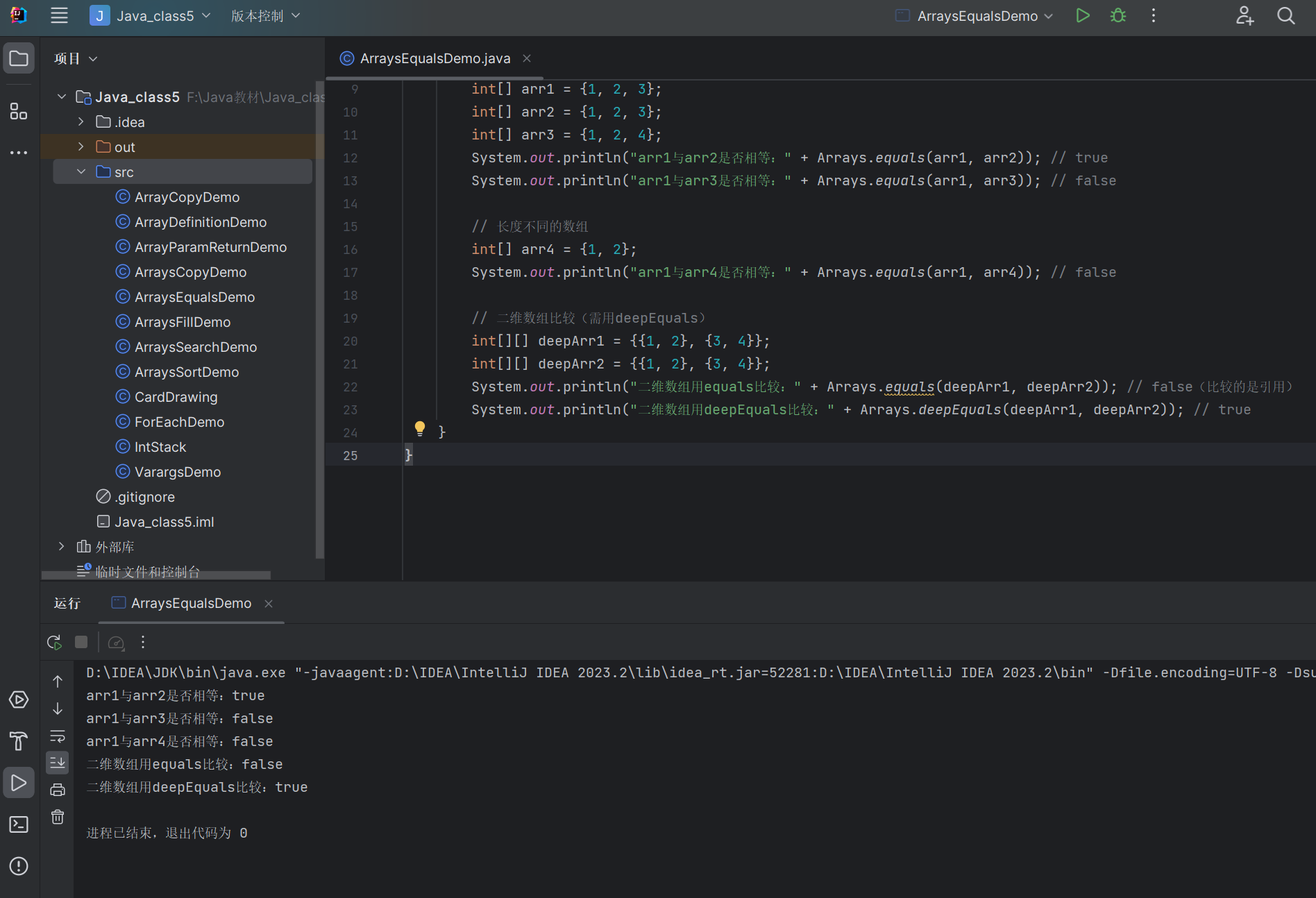Open Search Everywhere magnifier icon
This screenshot has height=898, width=1316.
[1285, 15]
